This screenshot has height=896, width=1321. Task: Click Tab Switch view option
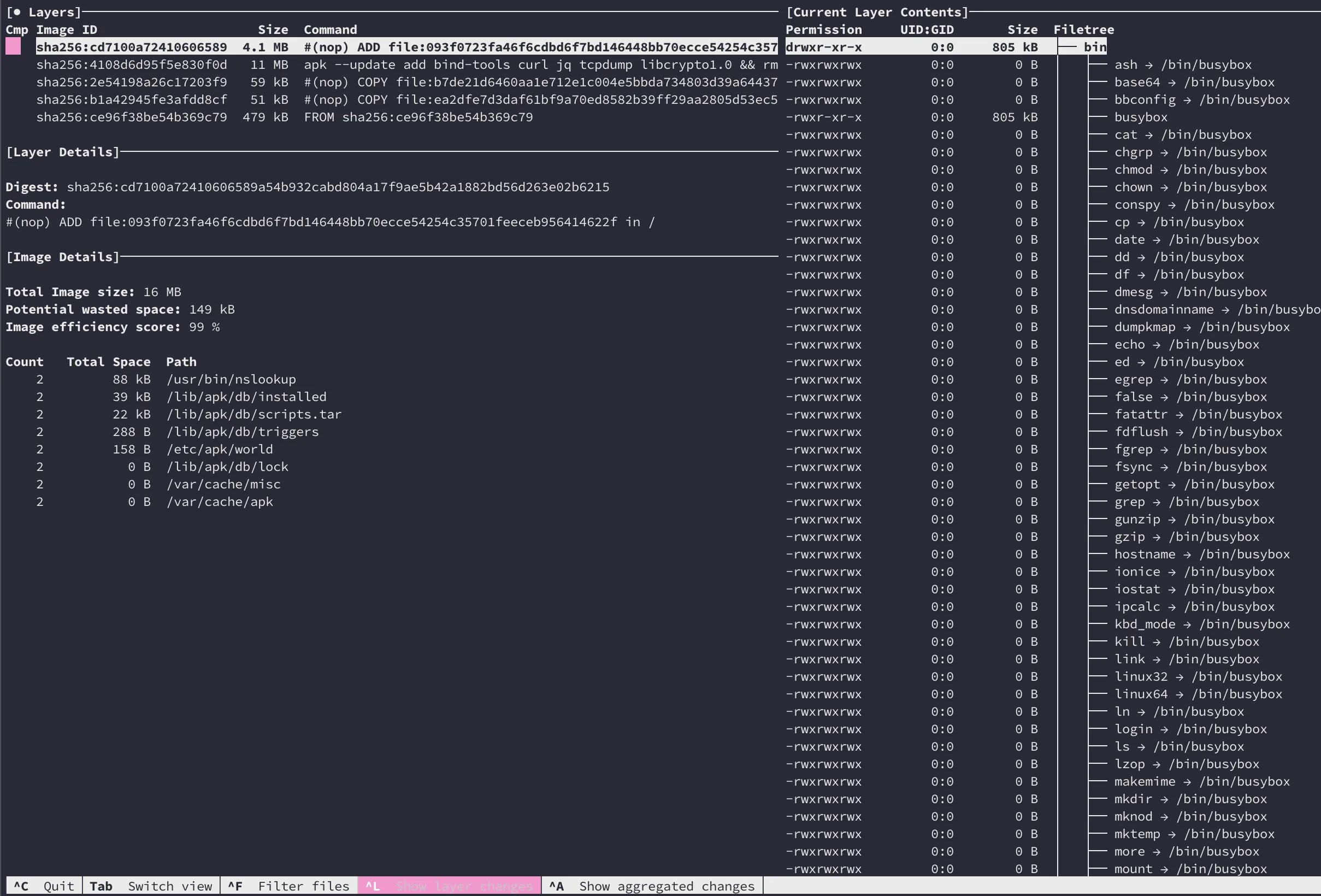151,886
